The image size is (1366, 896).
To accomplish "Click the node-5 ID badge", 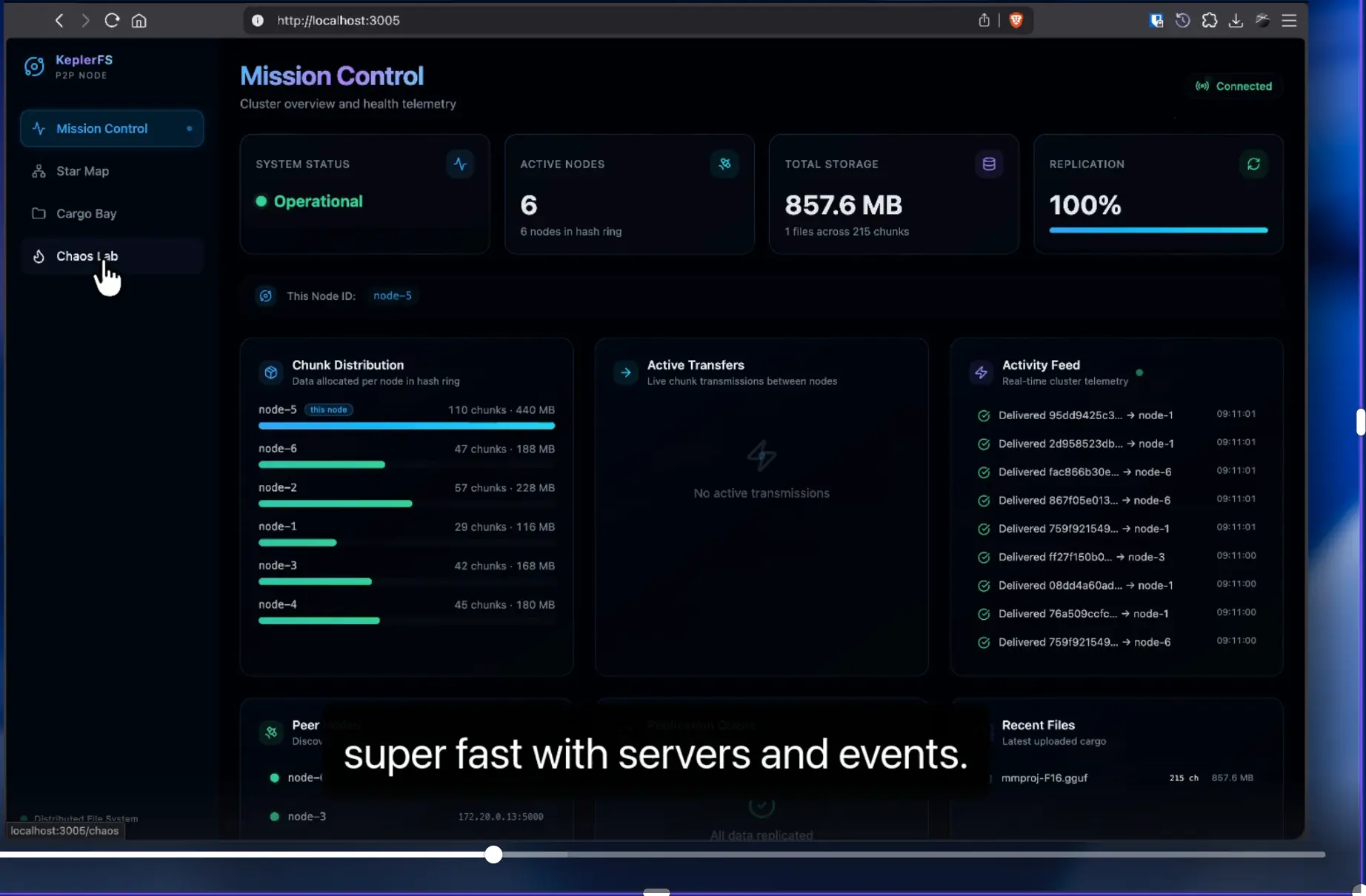I will [392, 295].
